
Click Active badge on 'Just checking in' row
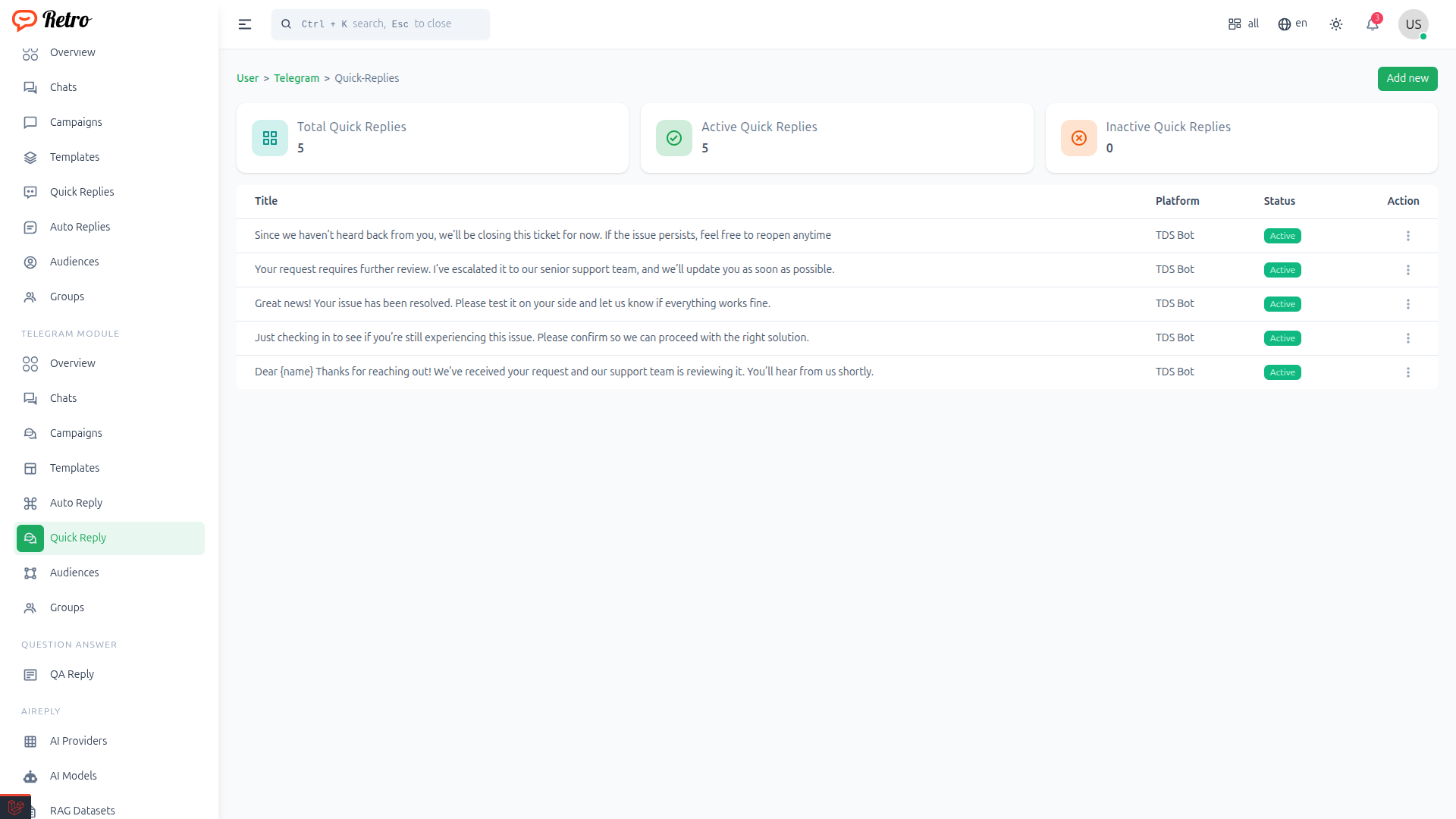click(x=1282, y=338)
